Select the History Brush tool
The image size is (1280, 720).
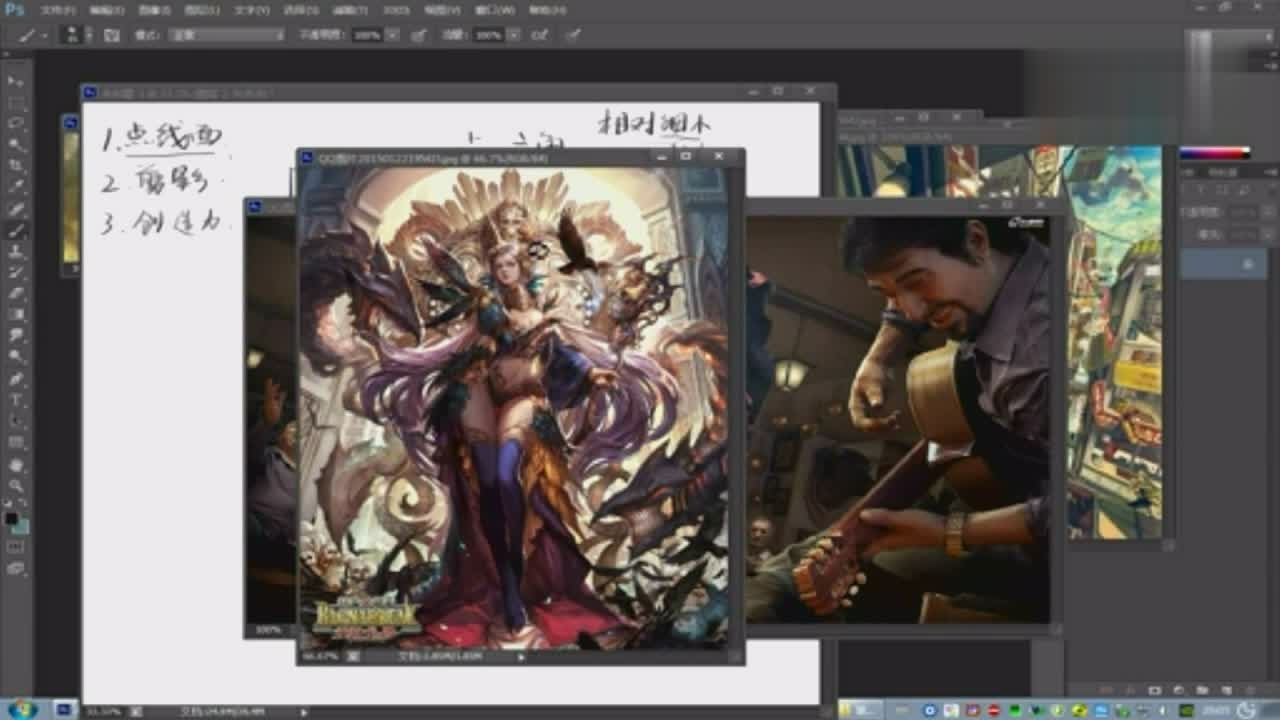point(16,272)
